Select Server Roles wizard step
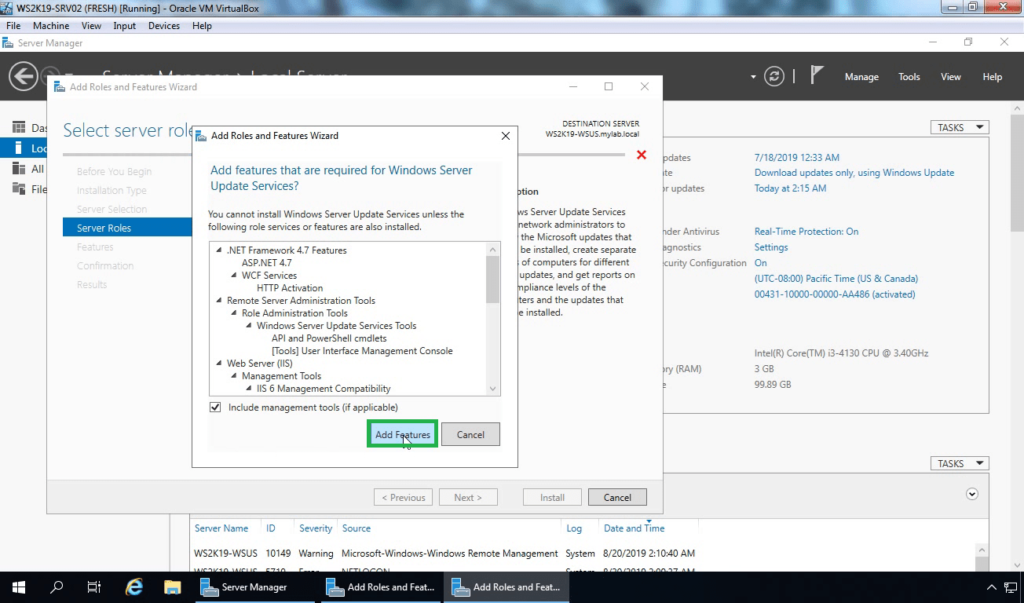The width and height of the screenshot is (1024, 603). (x=127, y=227)
